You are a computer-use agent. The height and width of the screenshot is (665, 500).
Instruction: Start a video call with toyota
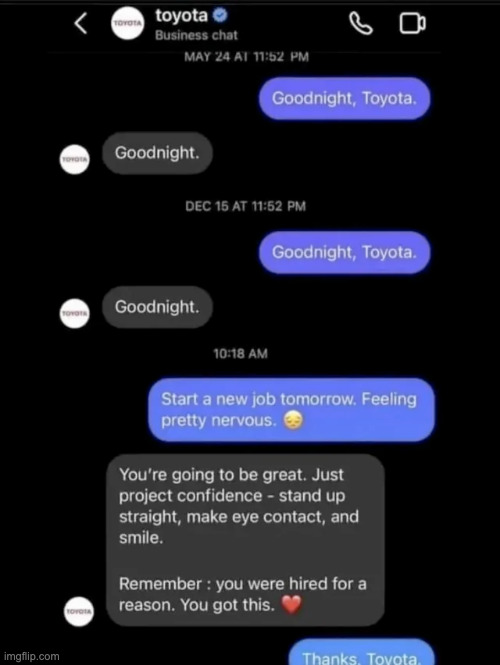pos(413,23)
